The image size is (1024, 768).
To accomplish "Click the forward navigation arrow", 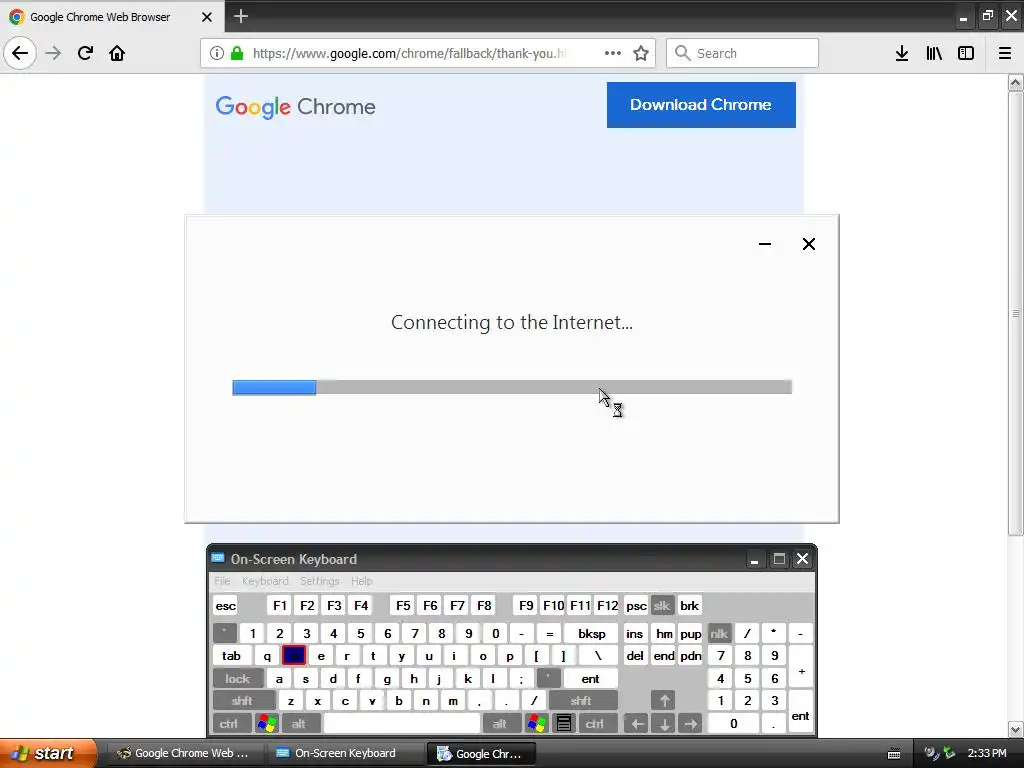I will tap(54, 53).
